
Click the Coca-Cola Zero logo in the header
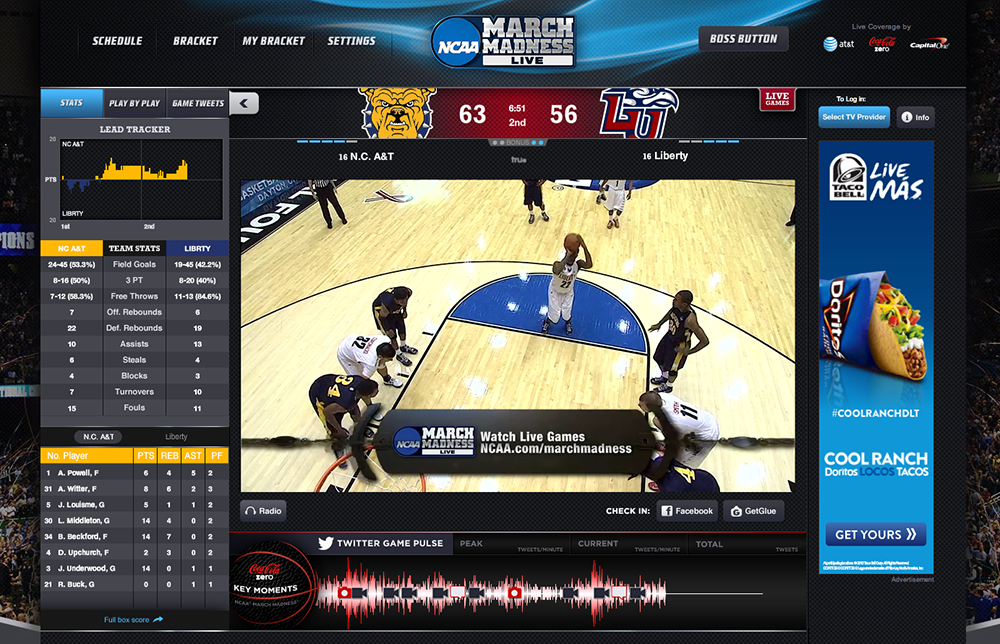(882, 44)
